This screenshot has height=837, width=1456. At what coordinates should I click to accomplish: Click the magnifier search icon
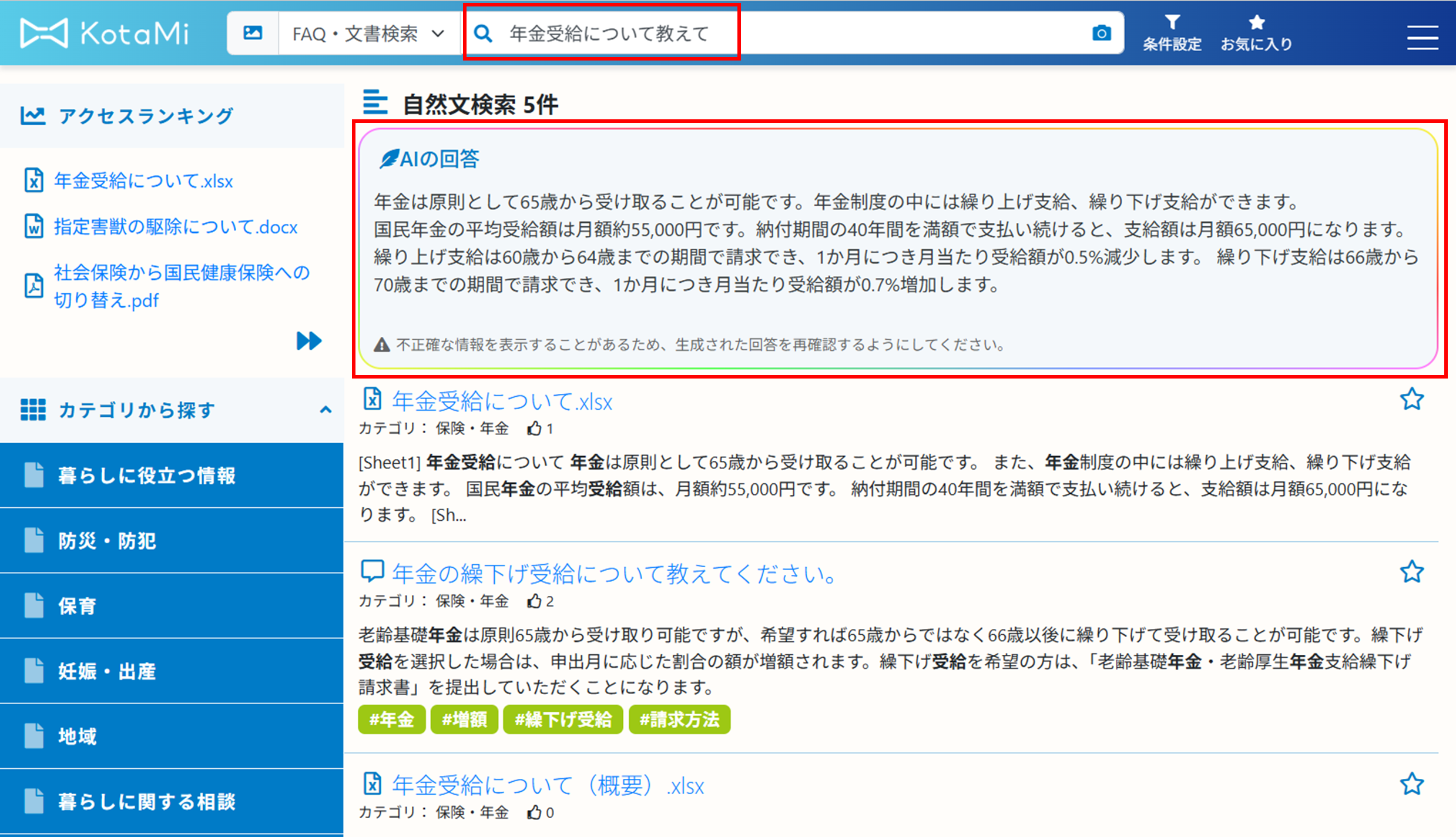[x=482, y=34]
